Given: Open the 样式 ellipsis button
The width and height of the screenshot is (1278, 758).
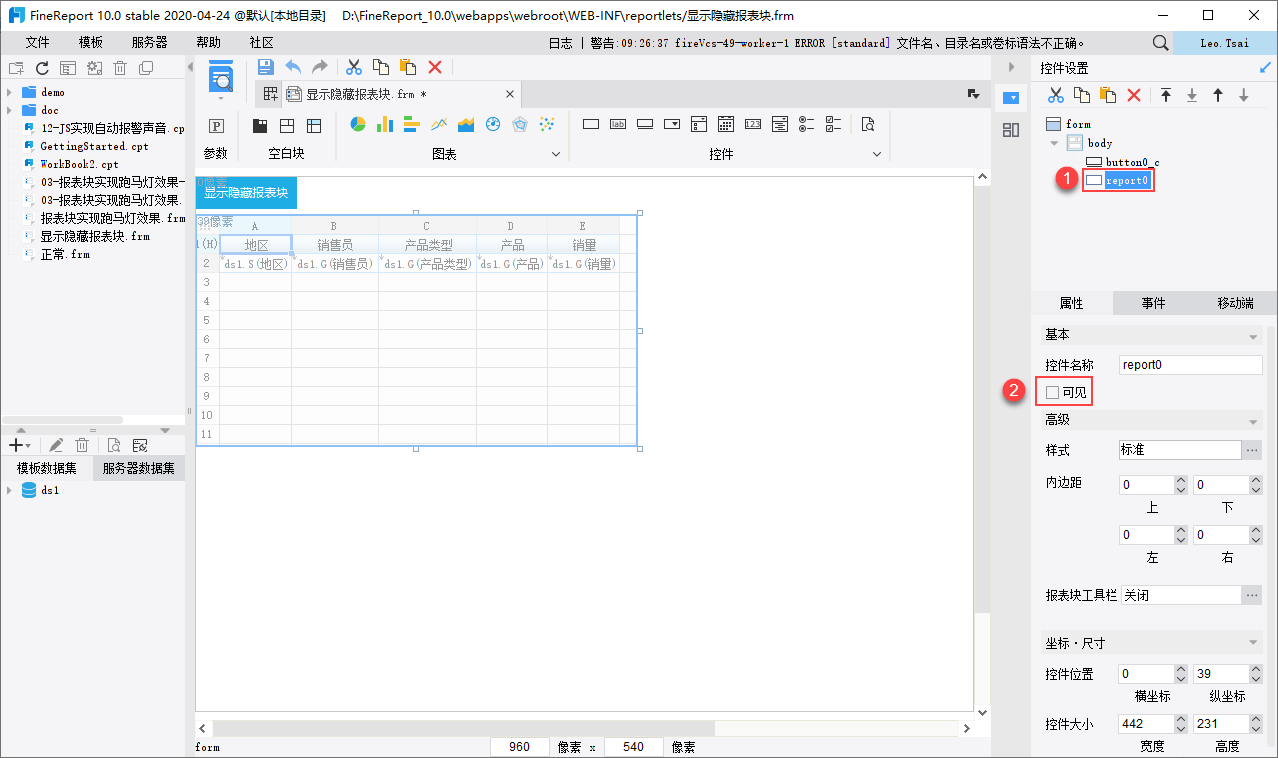Looking at the screenshot, I should click(x=1252, y=450).
